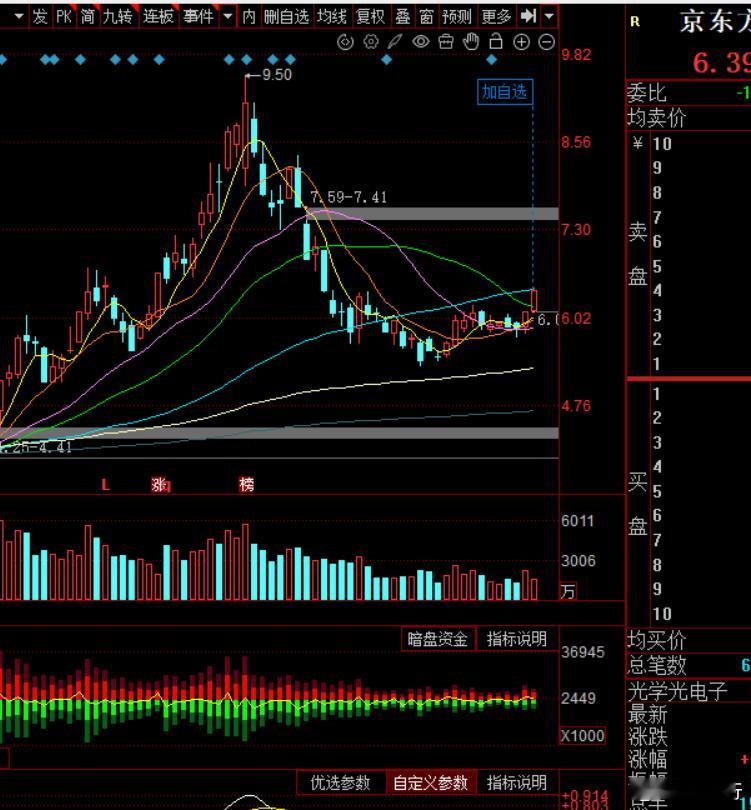Click the 买盘 buy-side label
751x810 pixels.
pos(638,505)
